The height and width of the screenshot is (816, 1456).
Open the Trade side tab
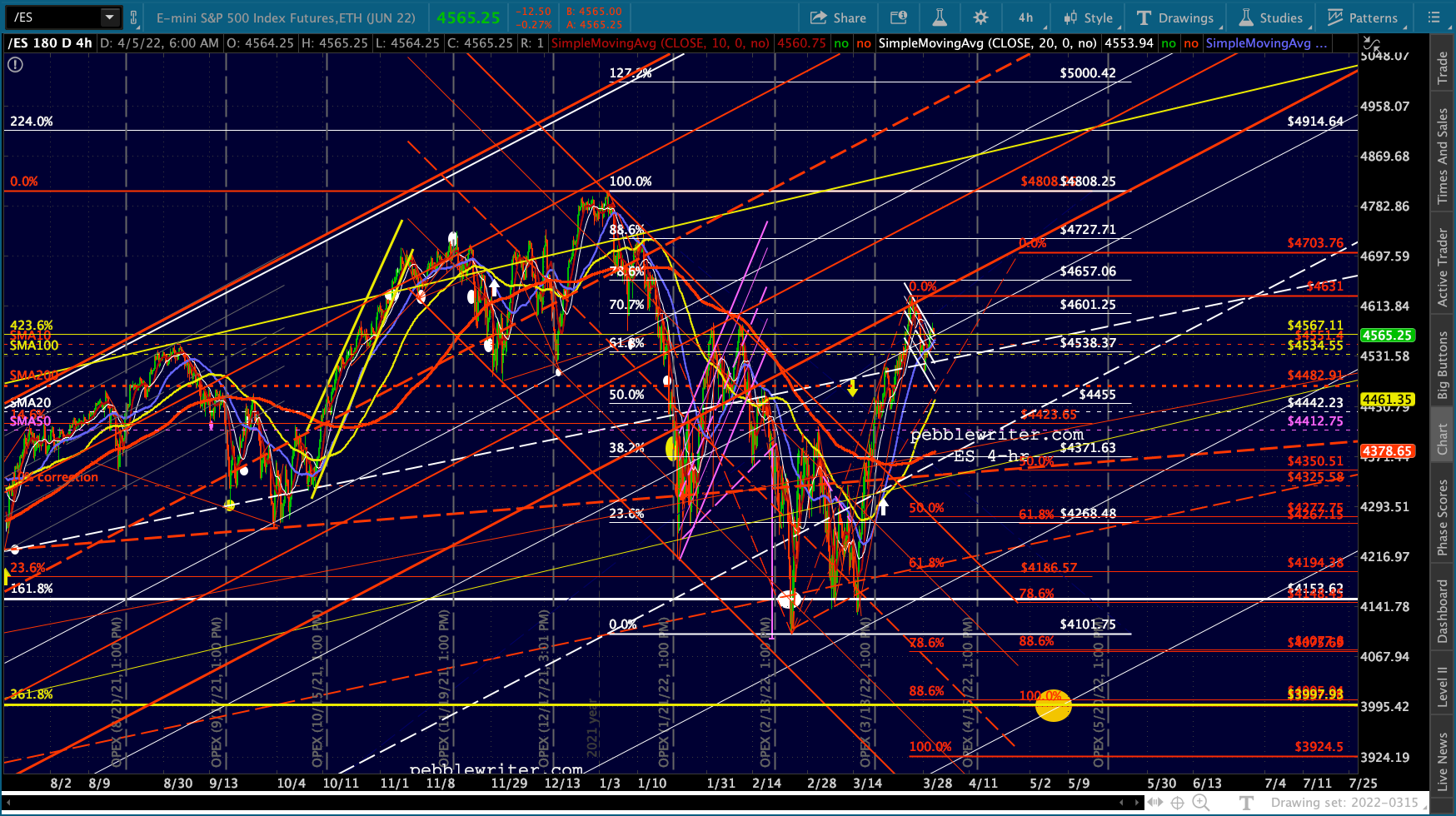point(1443,67)
